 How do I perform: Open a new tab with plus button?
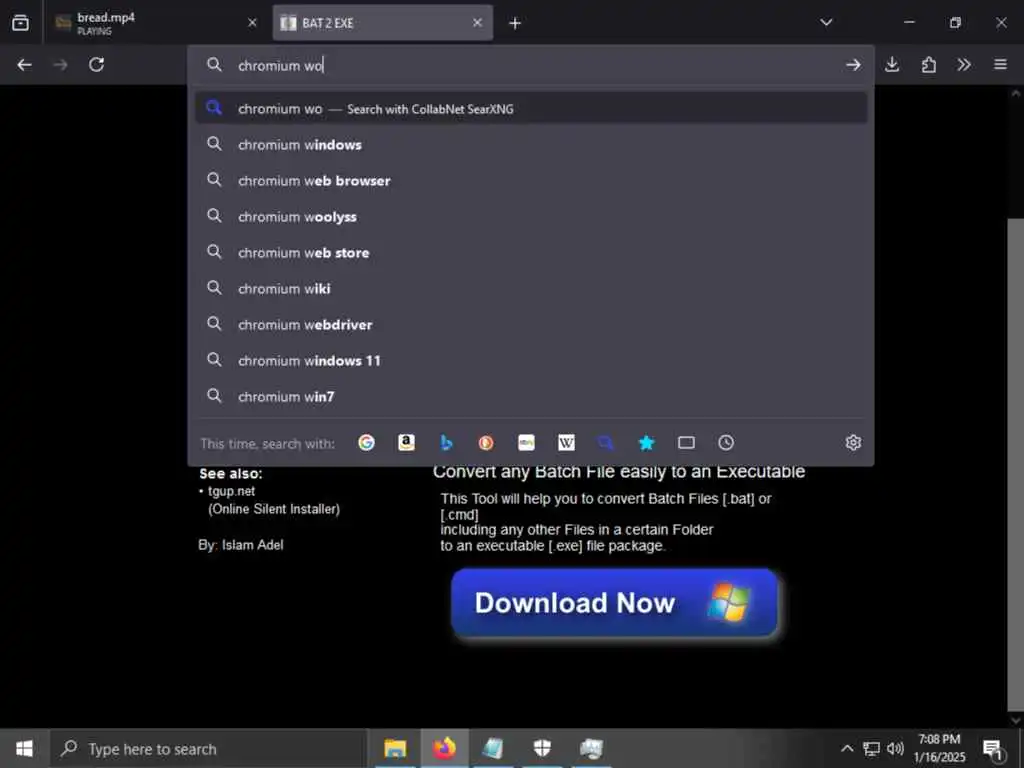click(515, 24)
